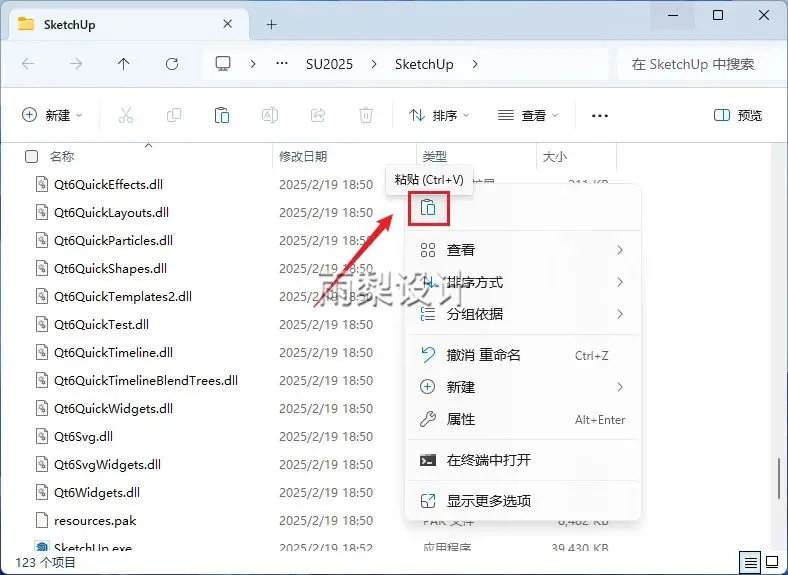This screenshot has width=788, height=575.
Task: Open the 查看 view dropdown in toolbar
Action: (528, 116)
